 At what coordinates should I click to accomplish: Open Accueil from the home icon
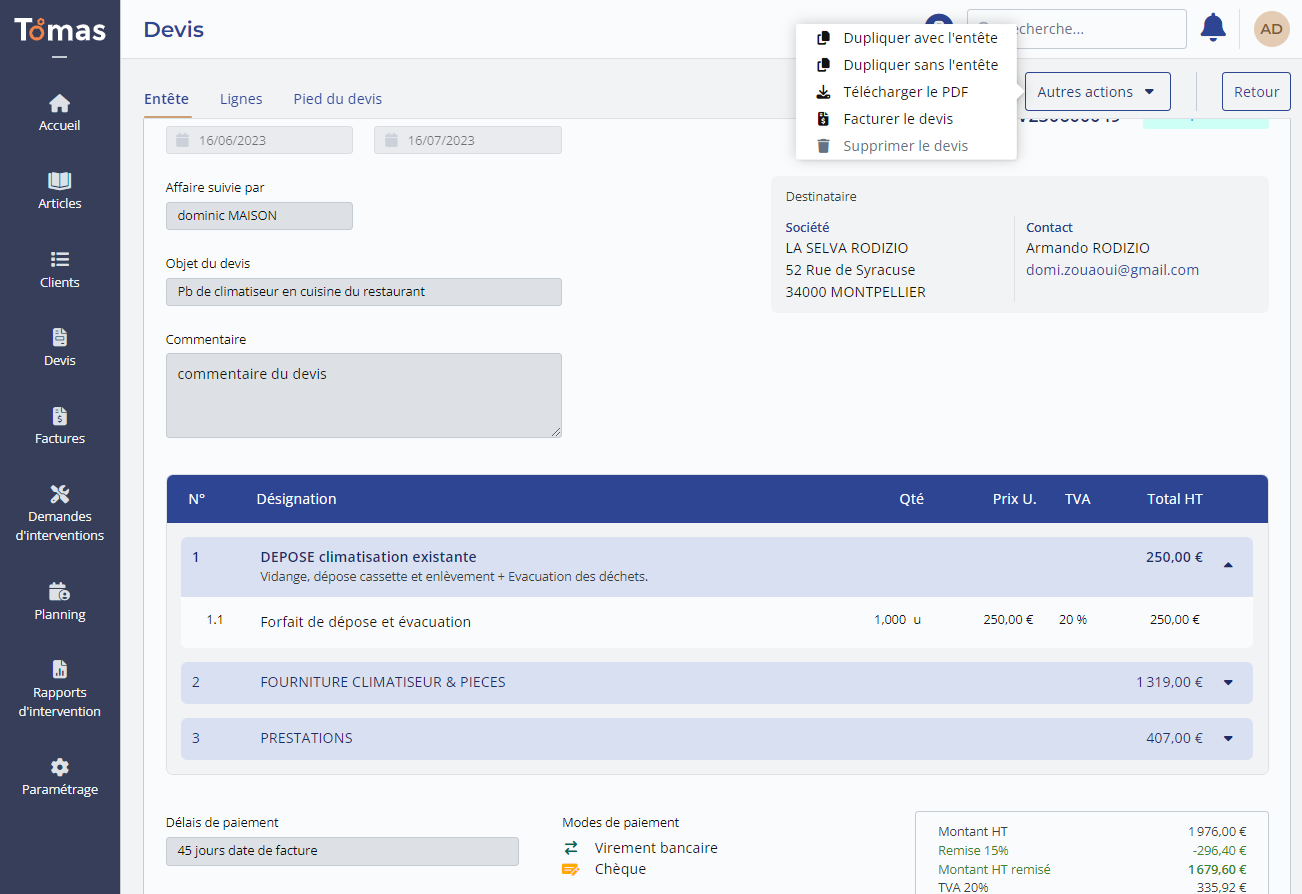(x=60, y=103)
